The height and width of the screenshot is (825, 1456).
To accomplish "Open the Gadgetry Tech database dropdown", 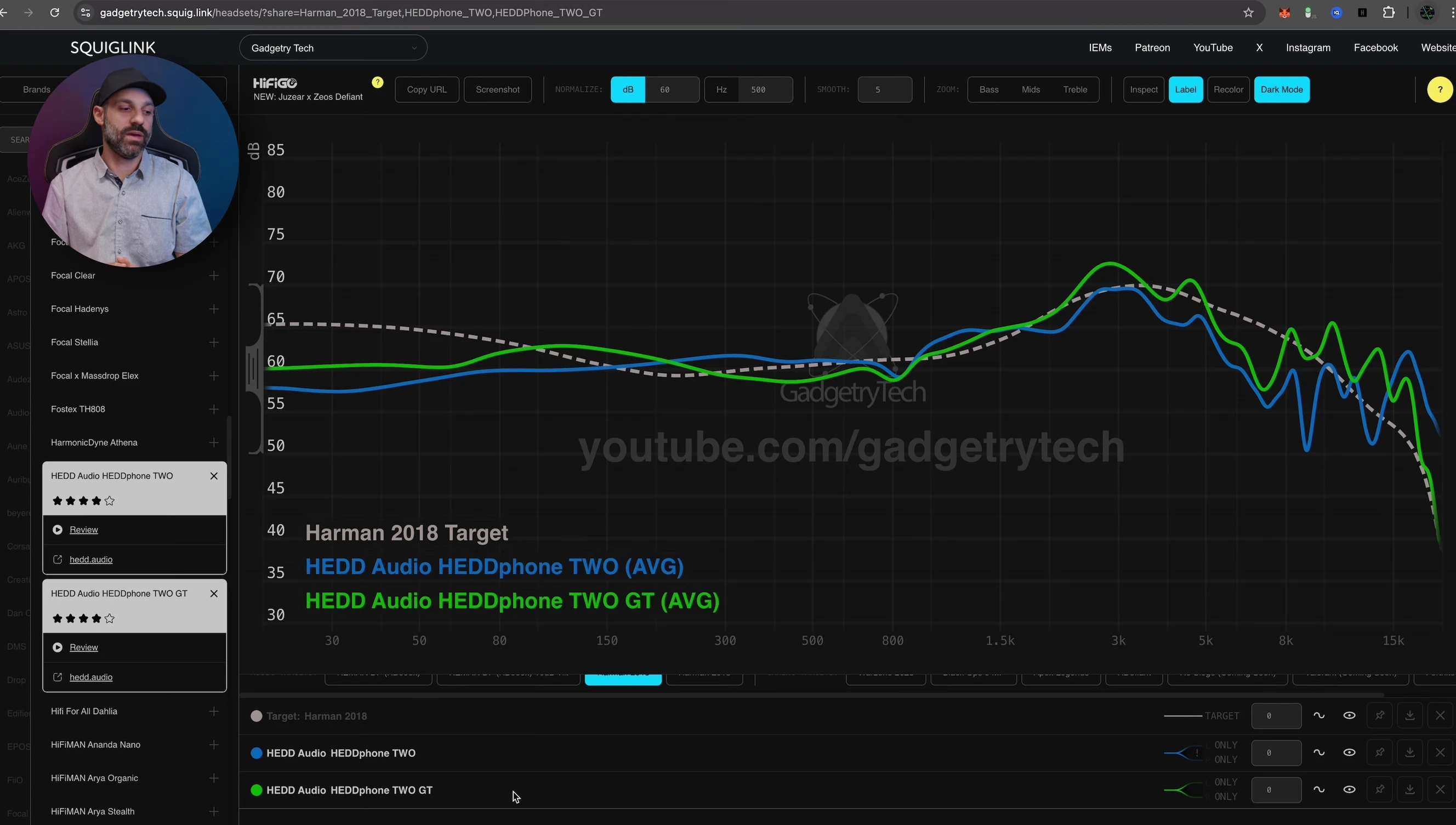I will [333, 48].
